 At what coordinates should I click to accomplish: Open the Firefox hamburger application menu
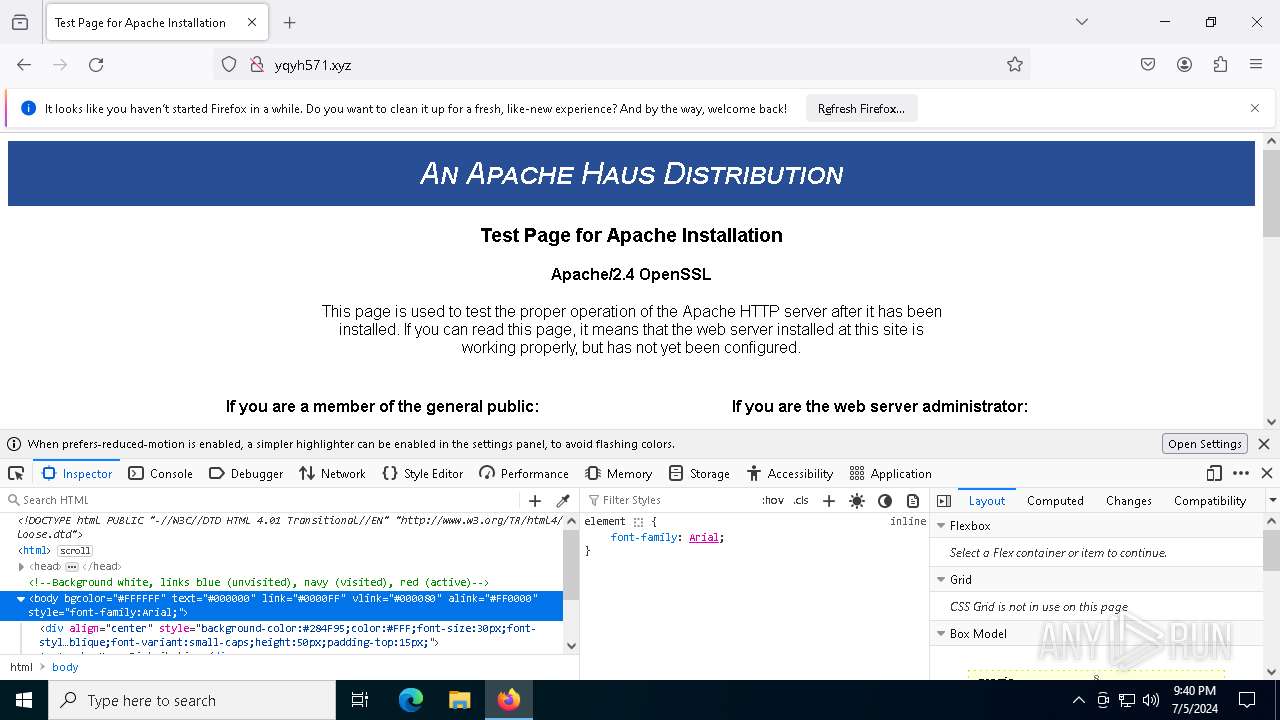[x=1256, y=64]
